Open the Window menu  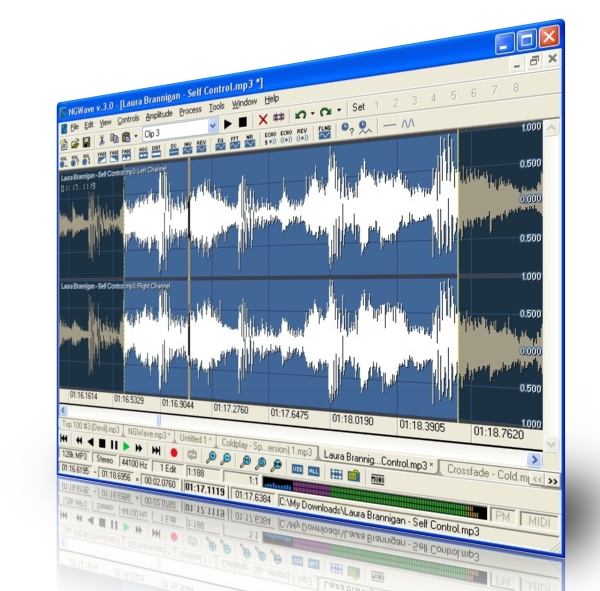tap(245, 103)
